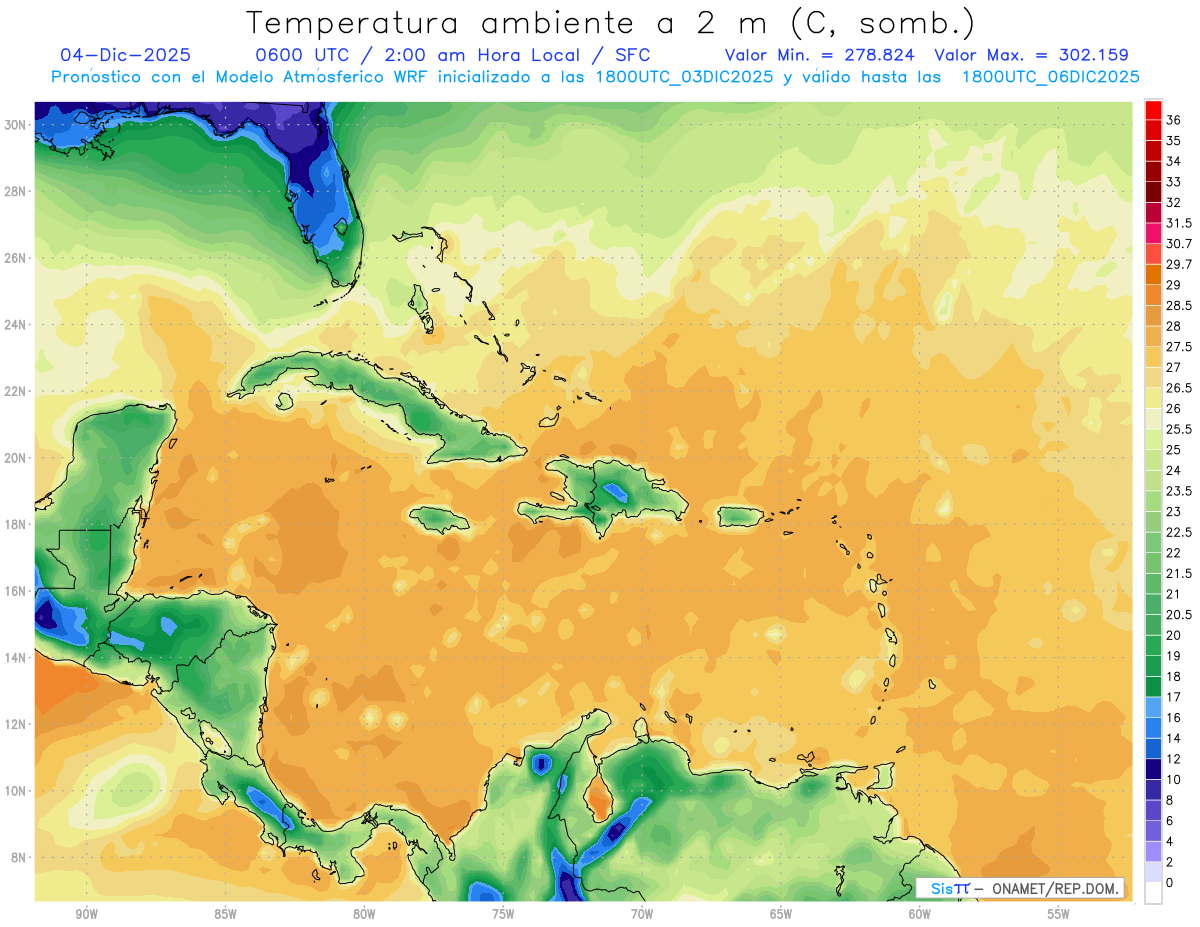Screen dimensions: 1200x927
Task: Click the "22N" latitude axis label
Action: 16,391
